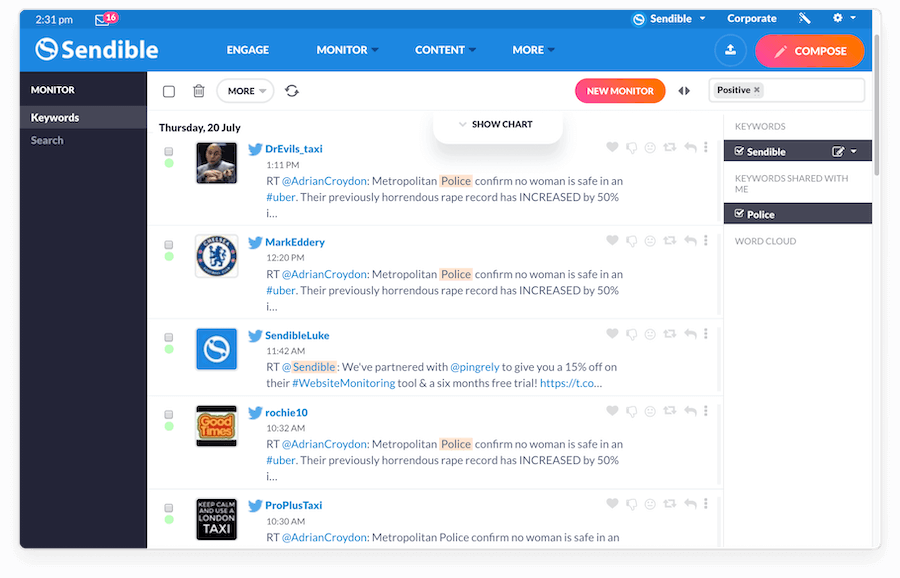Viewport: 900px width, 578px height.
Task: Like ProPlusTaxi's tweet with heart icon
Action: point(612,503)
